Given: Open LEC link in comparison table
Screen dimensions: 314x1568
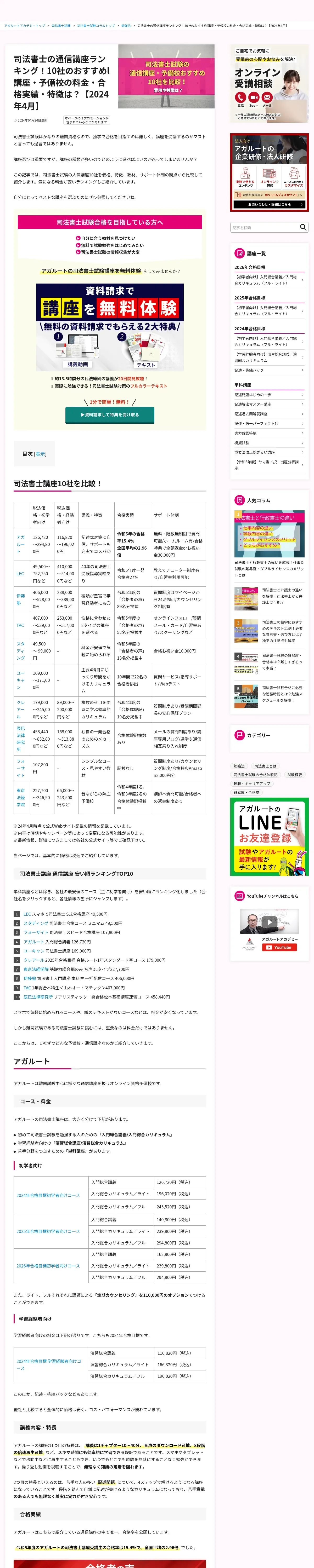Looking at the screenshot, I should coord(20,573).
